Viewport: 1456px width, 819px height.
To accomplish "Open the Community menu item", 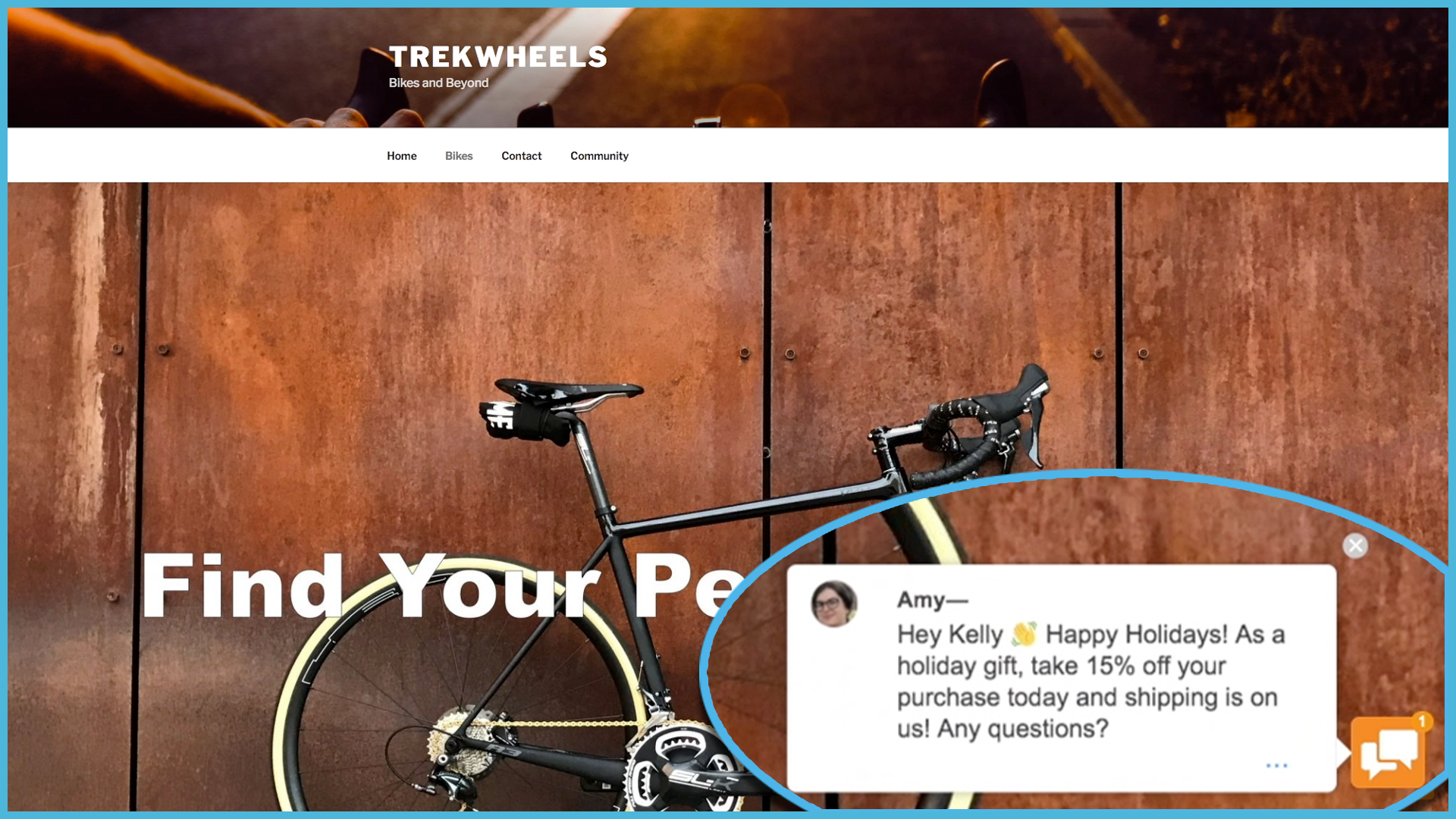I will coord(599,155).
